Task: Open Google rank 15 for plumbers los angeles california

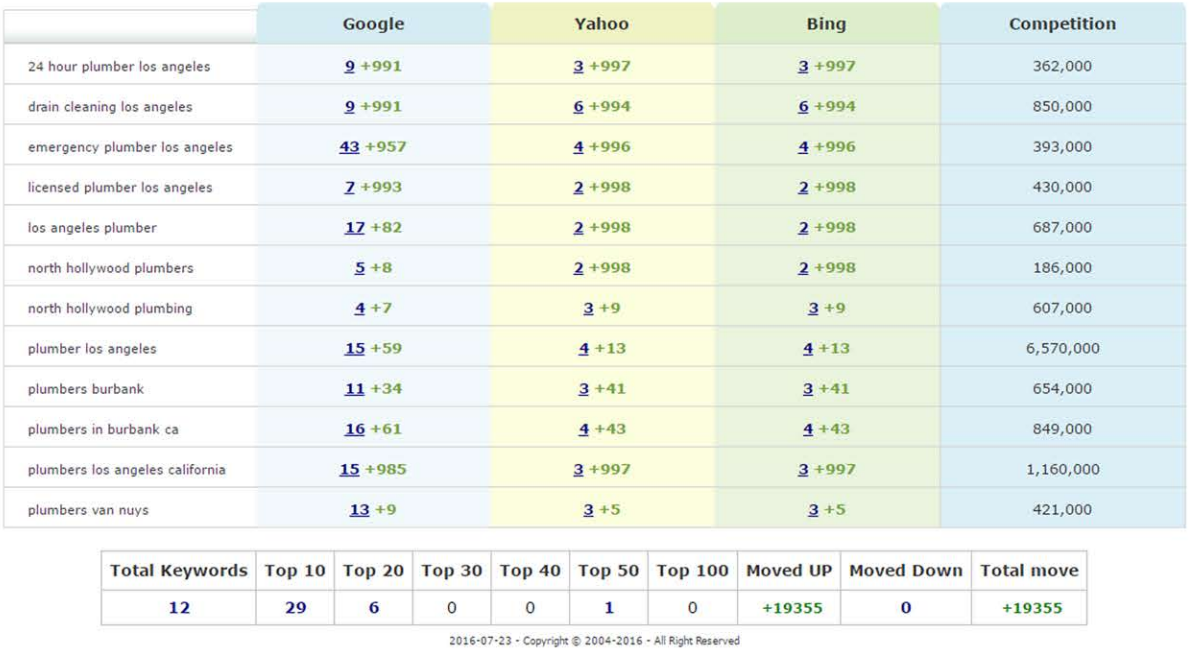Action: click(350, 469)
